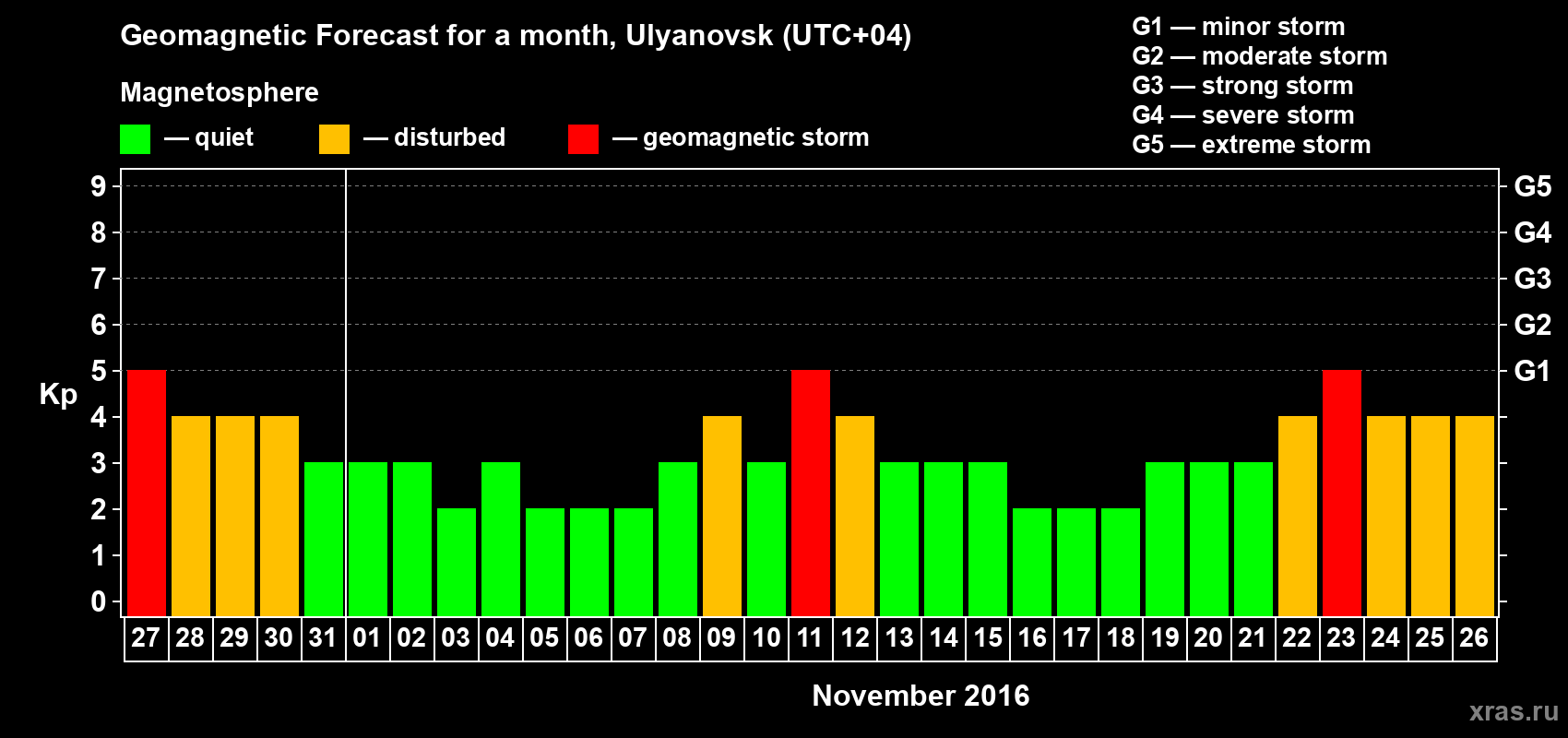
Task: Click the green quiet legend swatch
Action: click(x=135, y=139)
